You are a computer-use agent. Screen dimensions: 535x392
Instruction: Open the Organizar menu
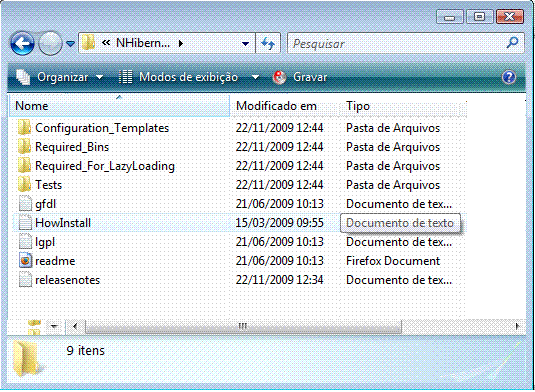click(x=62, y=77)
